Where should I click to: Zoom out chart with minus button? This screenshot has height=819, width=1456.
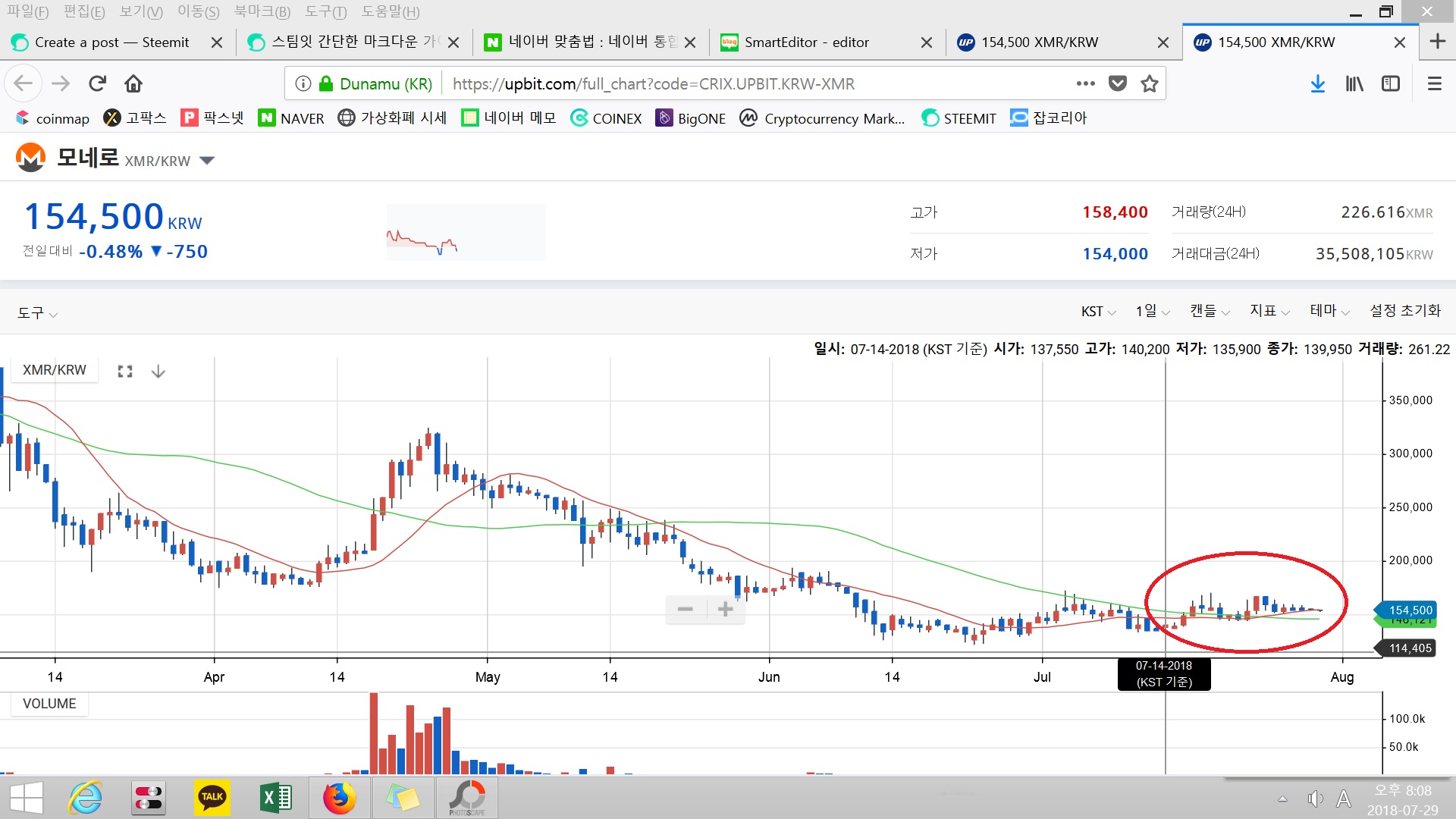click(686, 609)
